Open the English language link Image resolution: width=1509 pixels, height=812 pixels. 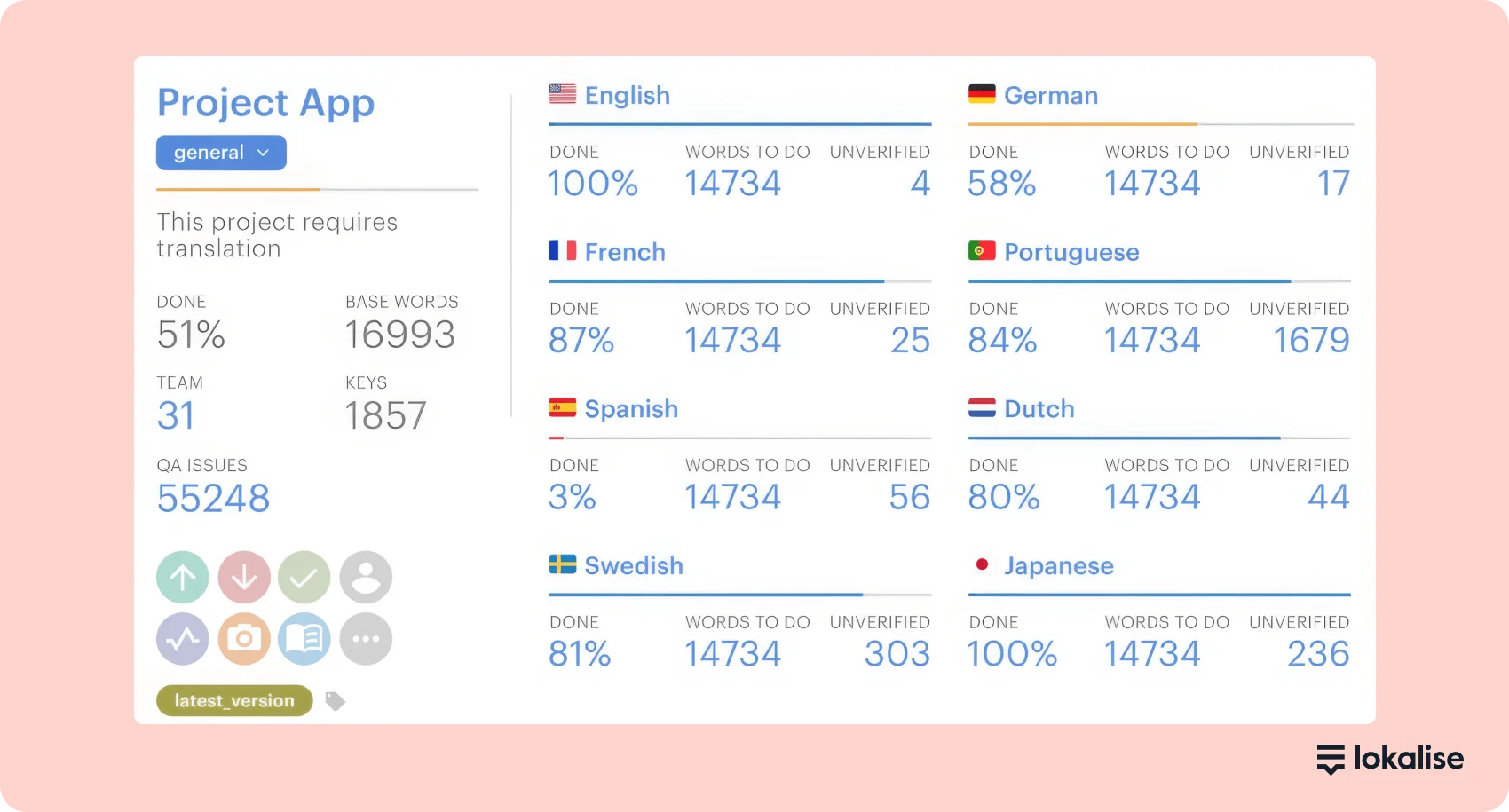tap(627, 95)
